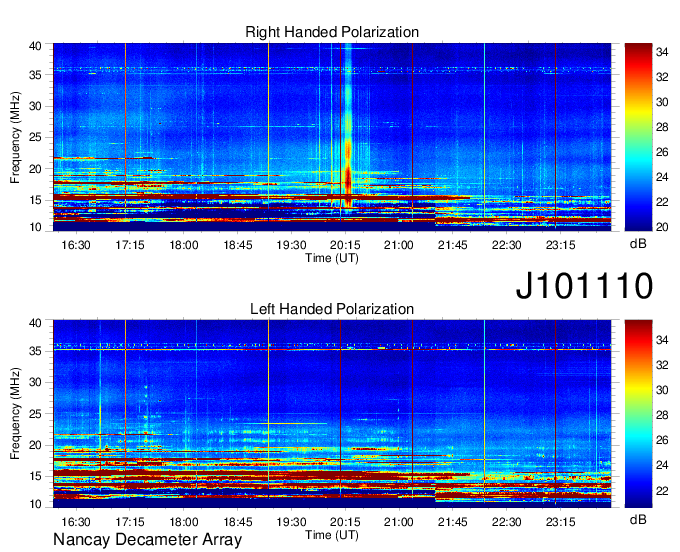Click the 10 MHz tick on left-handed frequency axis
This screenshot has height=552, width=680.
coord(35,504)
